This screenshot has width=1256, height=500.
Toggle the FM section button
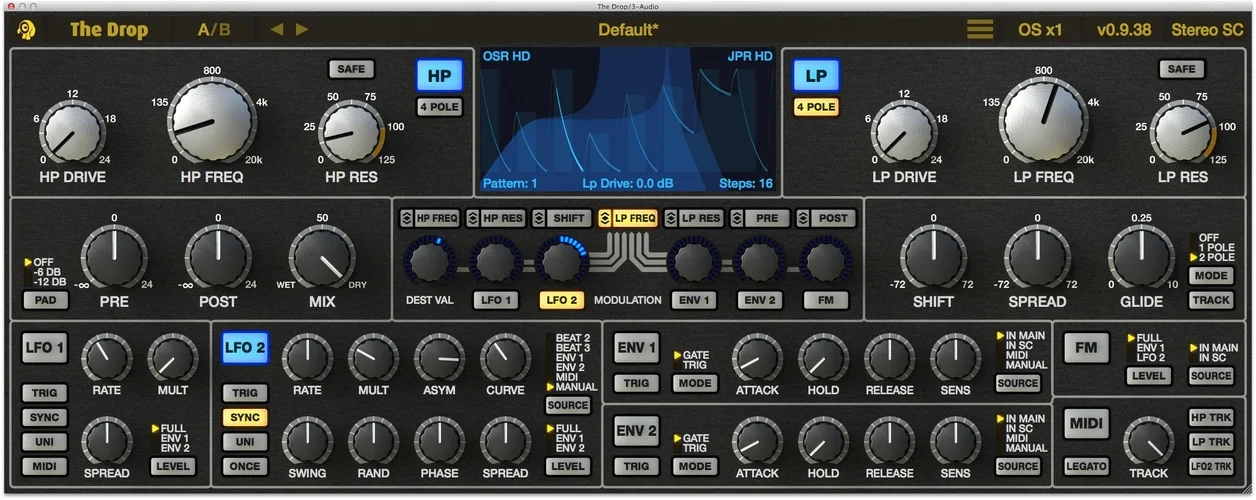click(x=1086, y=349)
